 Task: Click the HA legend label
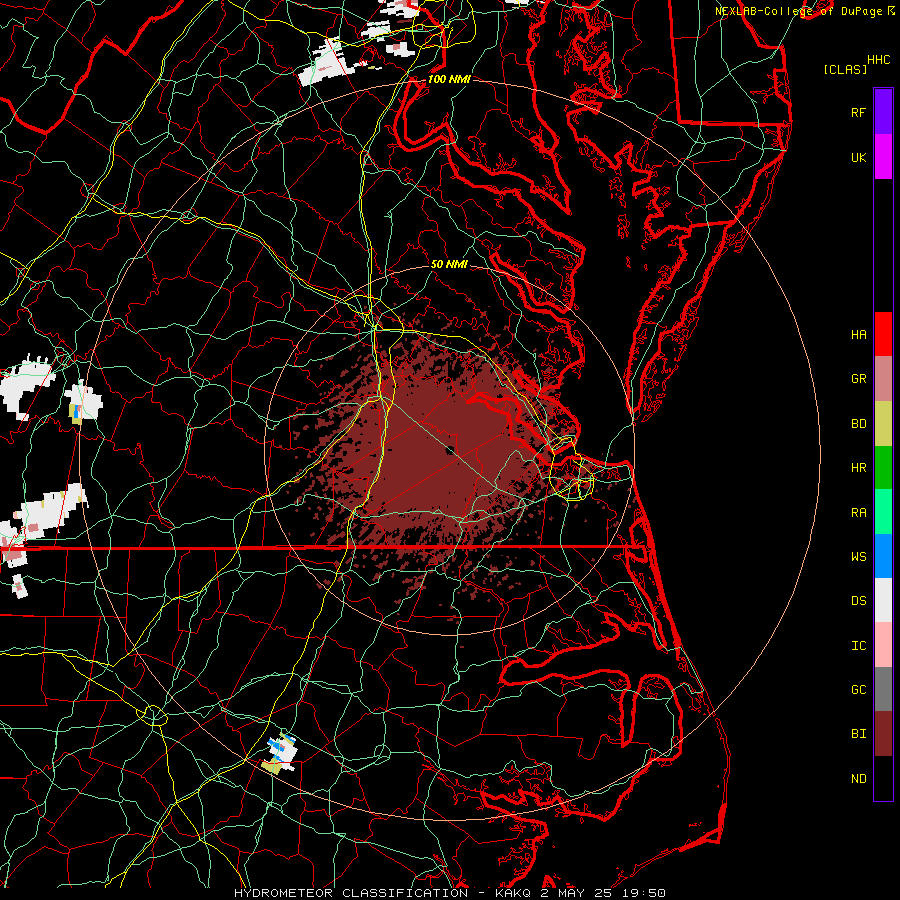(x=858, y=335)
